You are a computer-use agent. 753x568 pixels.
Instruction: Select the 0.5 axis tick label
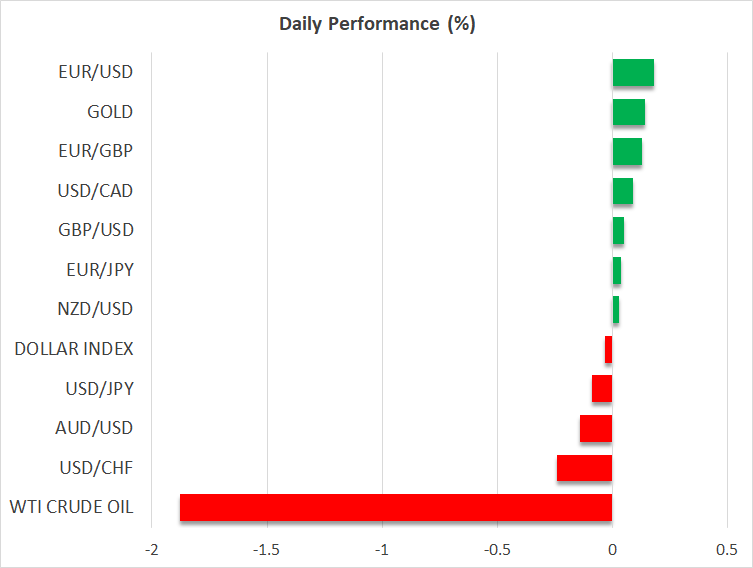tap(727, 551)
